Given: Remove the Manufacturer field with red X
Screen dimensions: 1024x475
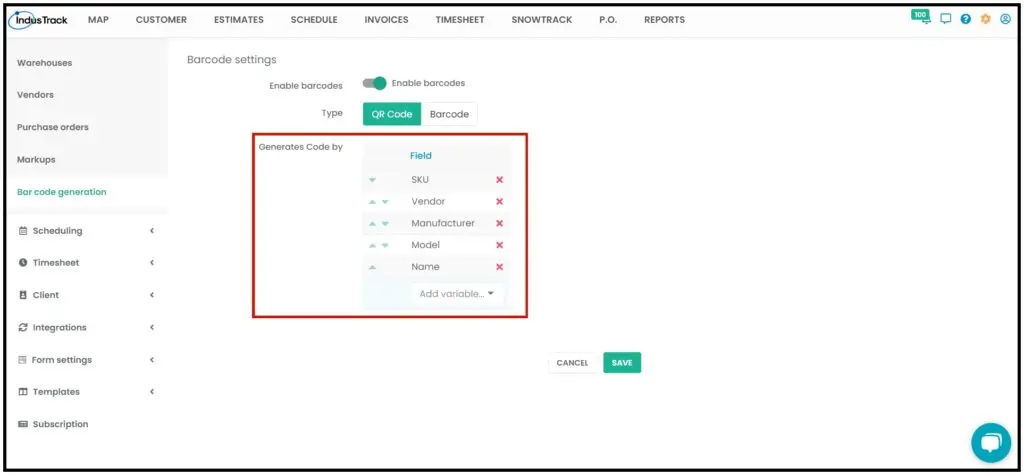Looking at the screenshot, I should [x=500, y=223].
